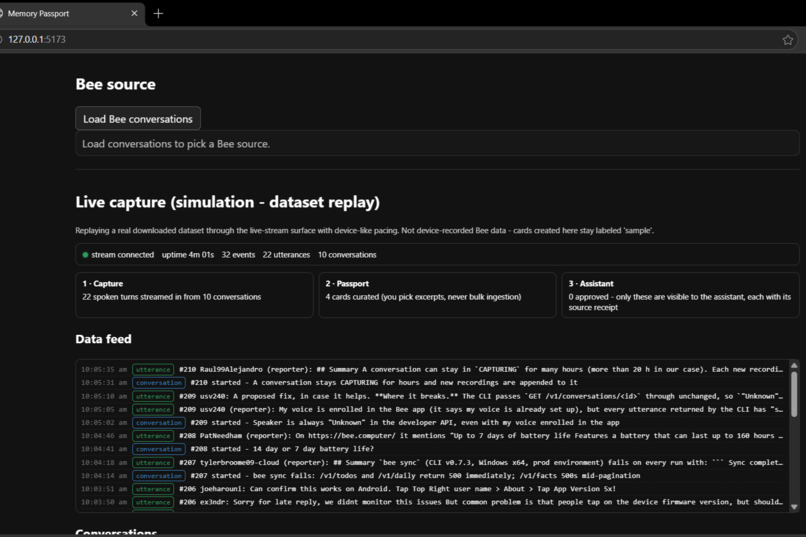The width and height of the screenshot is (806, 537).
Task: Click the '32 events' status entry
Action: (x=238, y=255)
